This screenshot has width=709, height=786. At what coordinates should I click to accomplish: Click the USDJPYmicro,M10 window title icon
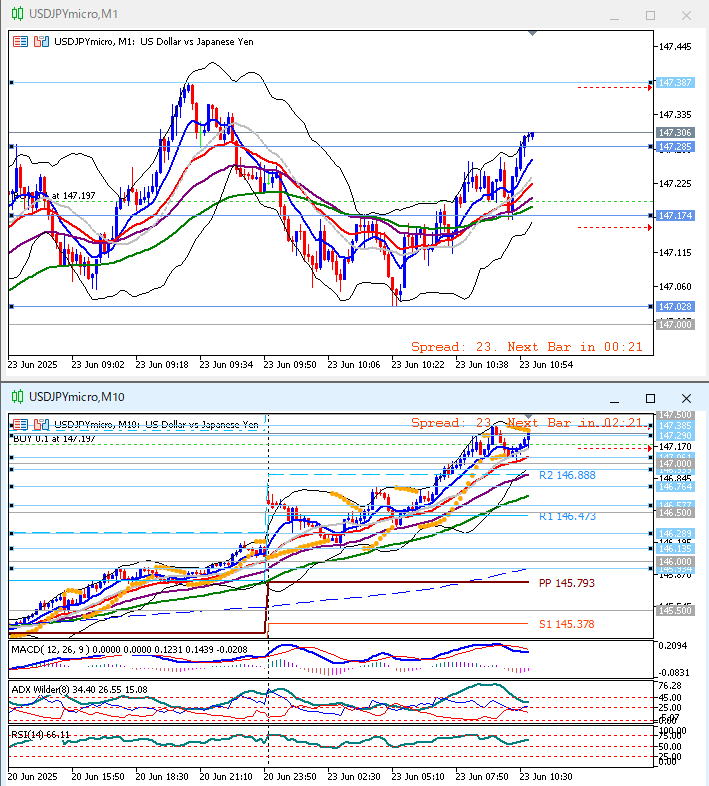pyautogui.click(x=18, y=397)
